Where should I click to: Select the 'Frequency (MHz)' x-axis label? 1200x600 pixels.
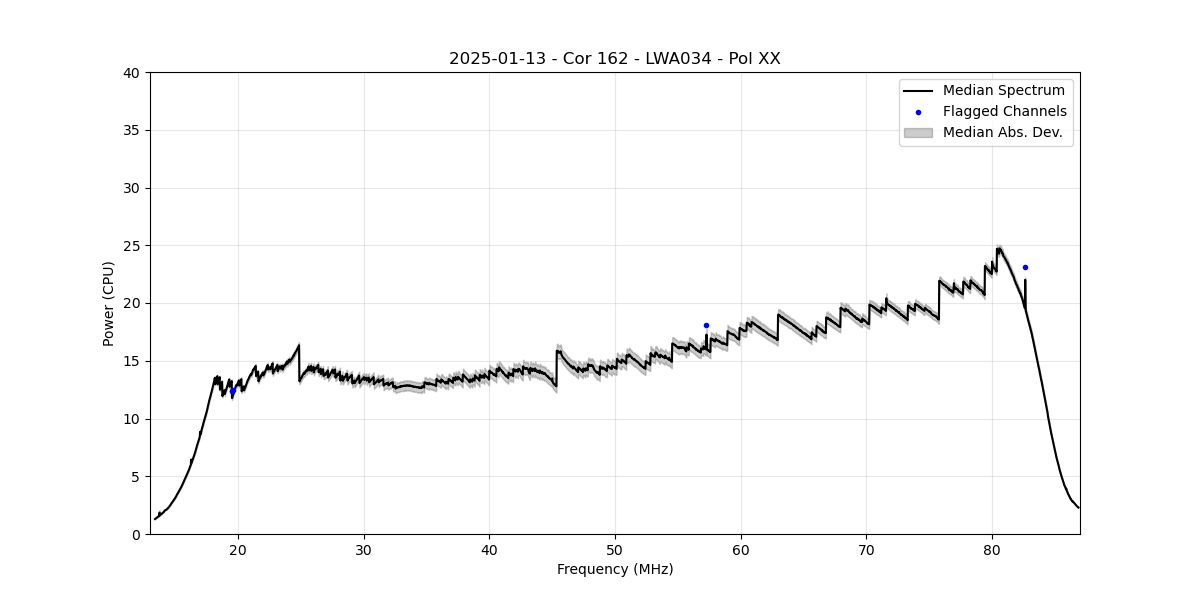[x=614, y=569]
